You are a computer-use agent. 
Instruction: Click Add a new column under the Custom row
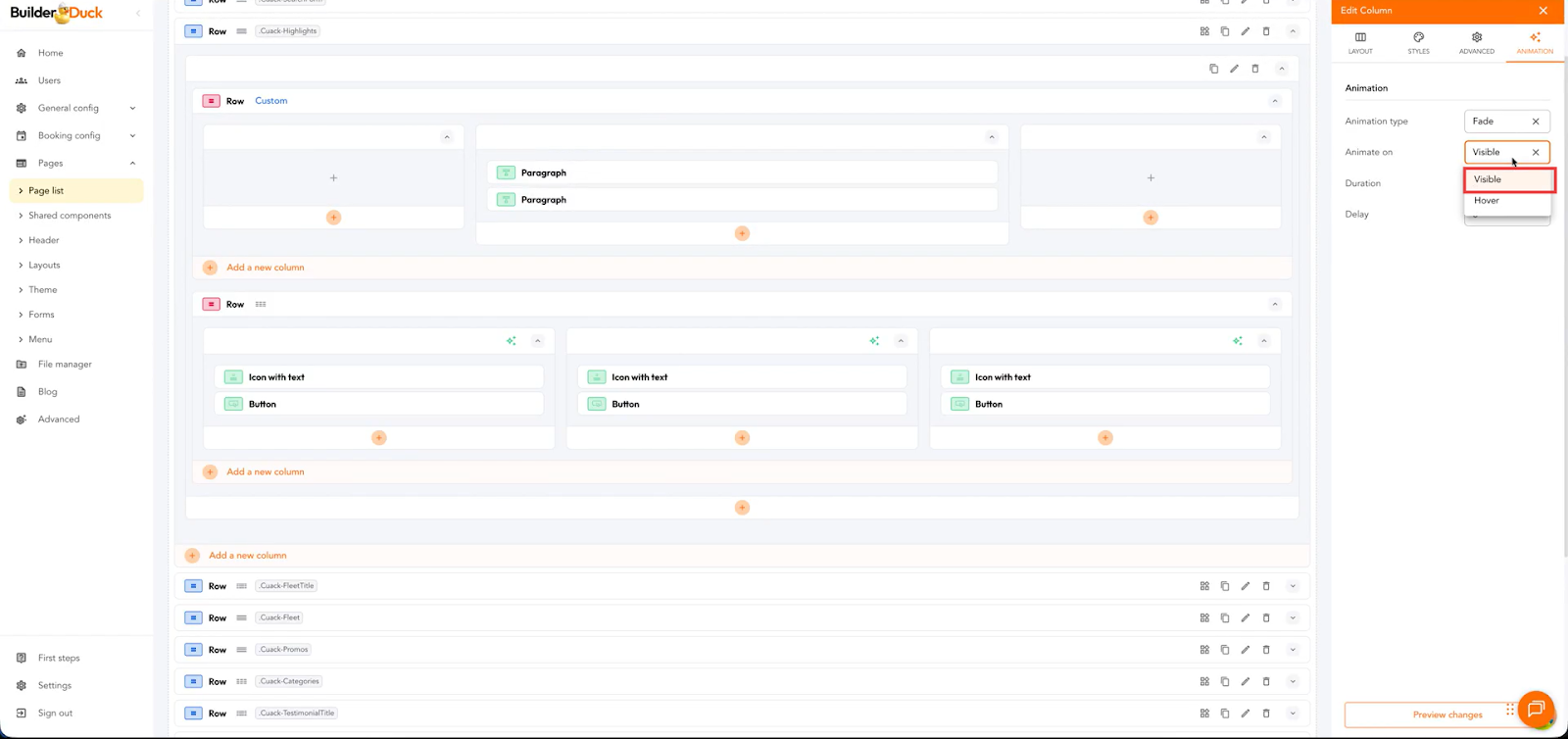(265, 268)
